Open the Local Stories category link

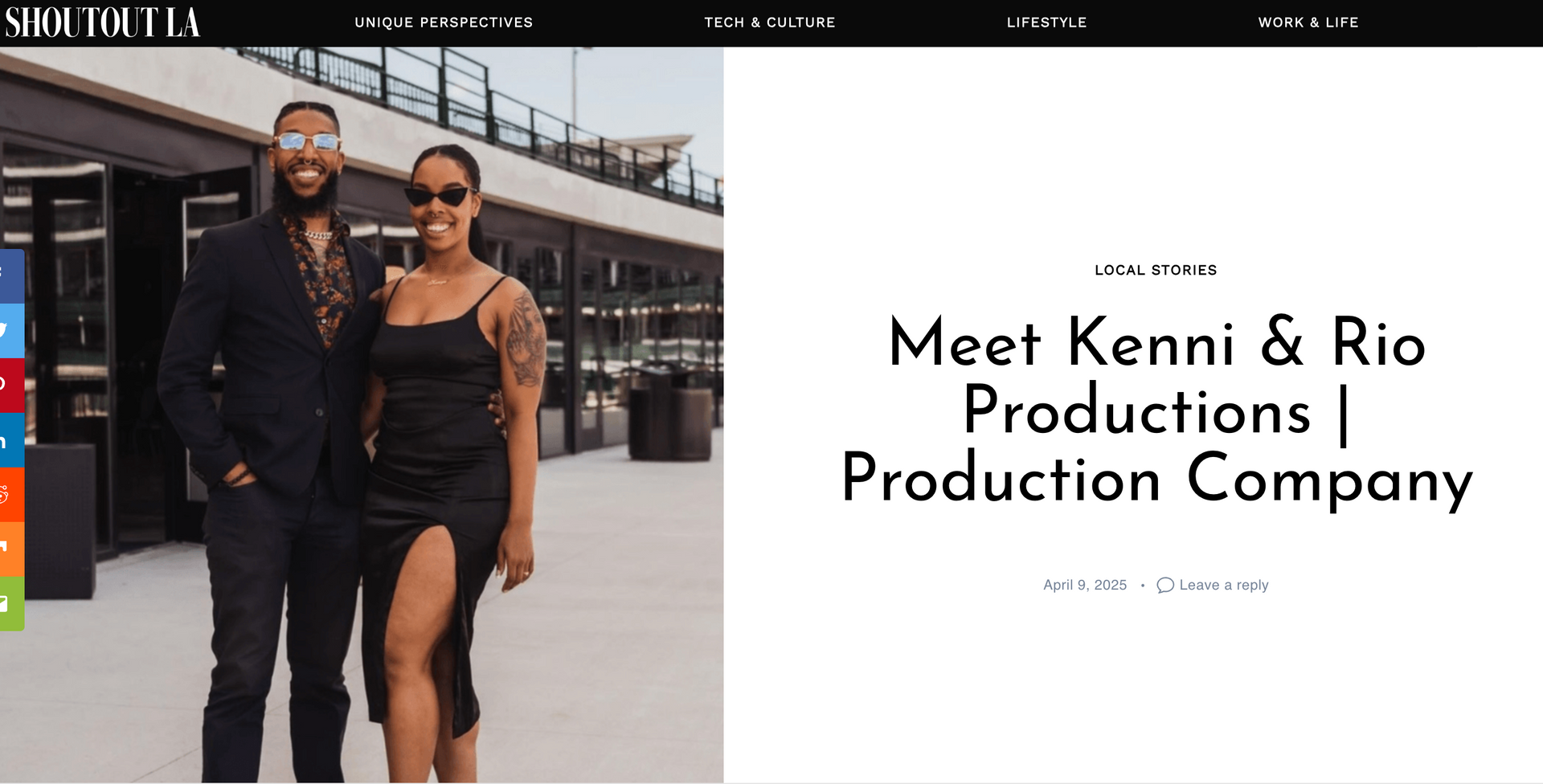click(1156, 271)
